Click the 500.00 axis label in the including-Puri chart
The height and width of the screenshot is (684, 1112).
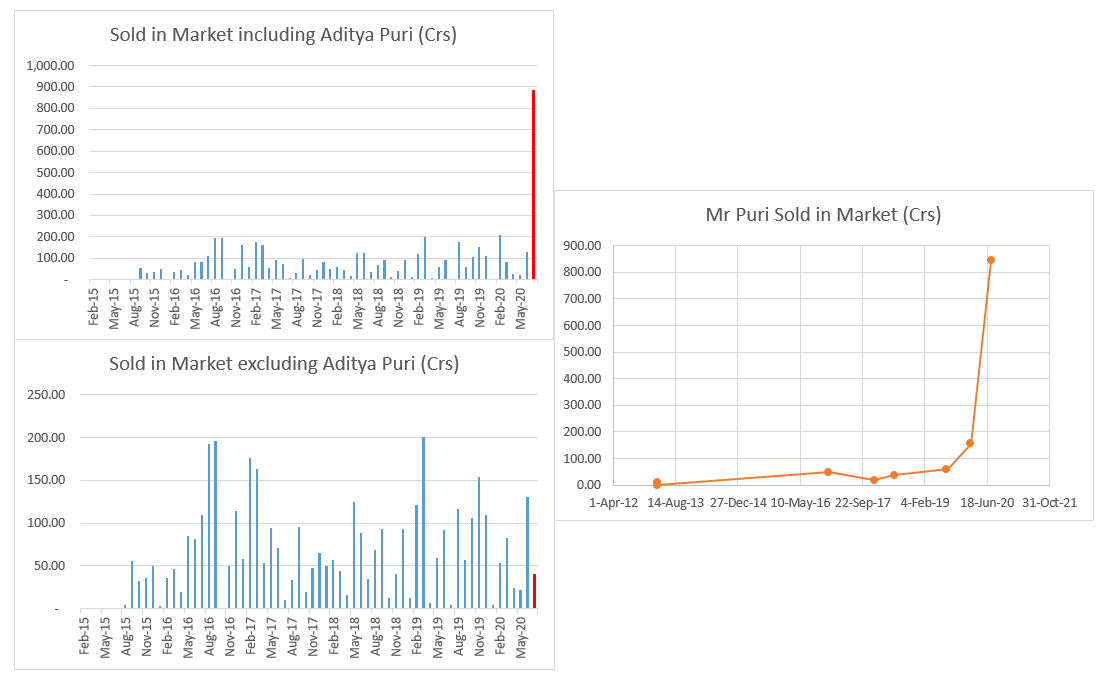55,172
